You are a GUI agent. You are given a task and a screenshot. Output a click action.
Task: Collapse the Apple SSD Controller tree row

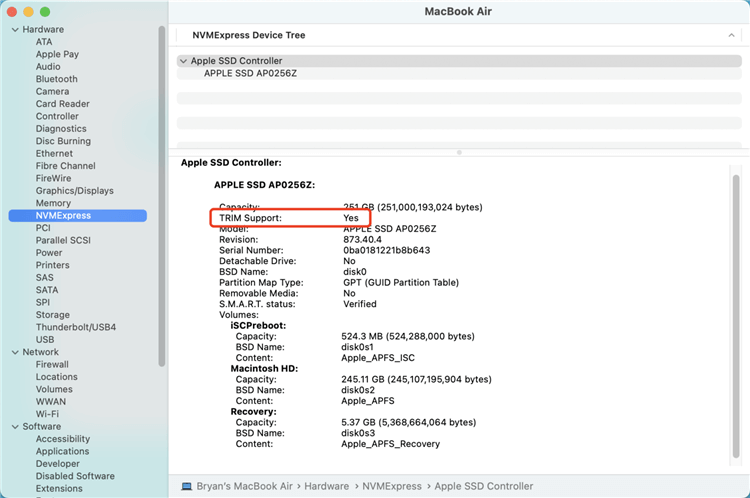(x=183, y=61)
